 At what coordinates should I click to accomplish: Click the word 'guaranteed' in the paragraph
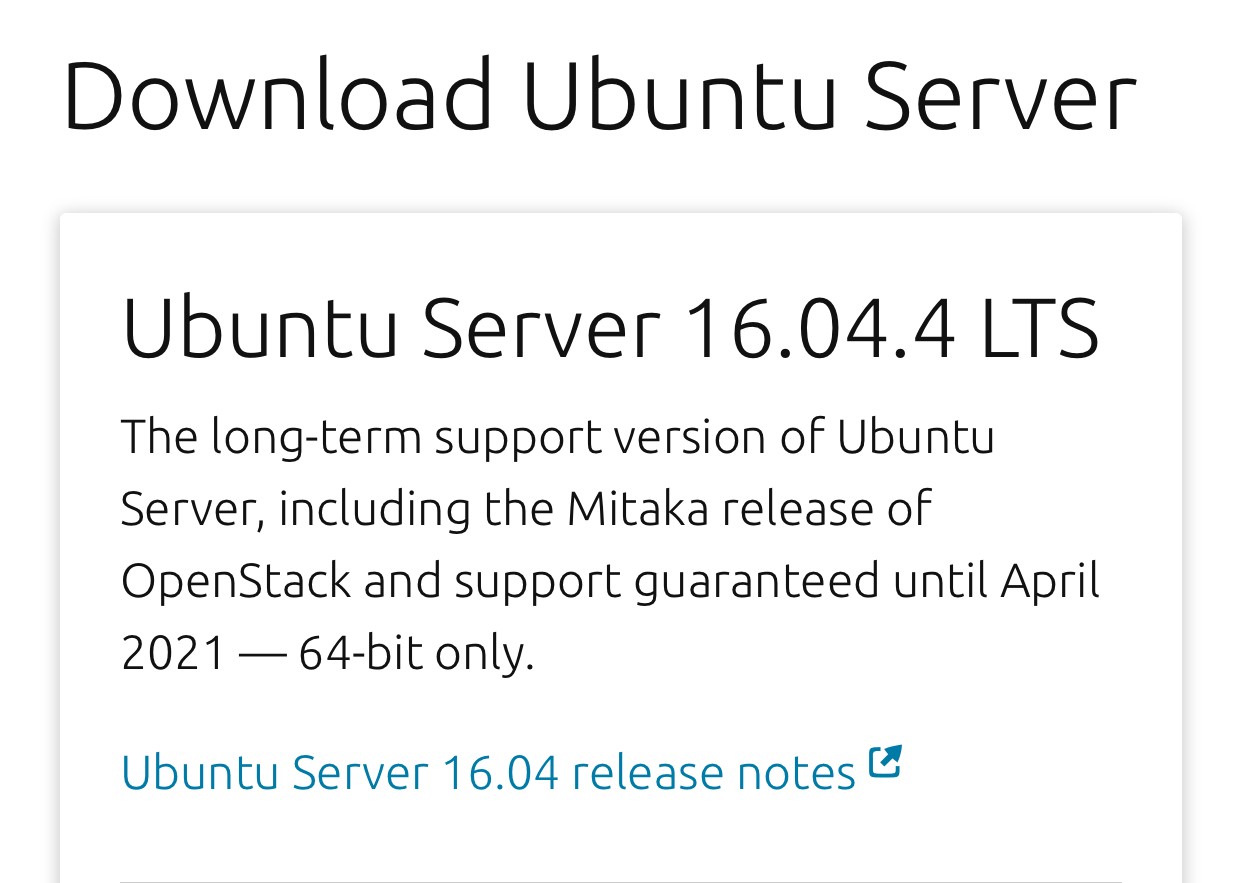pos(757,582)
